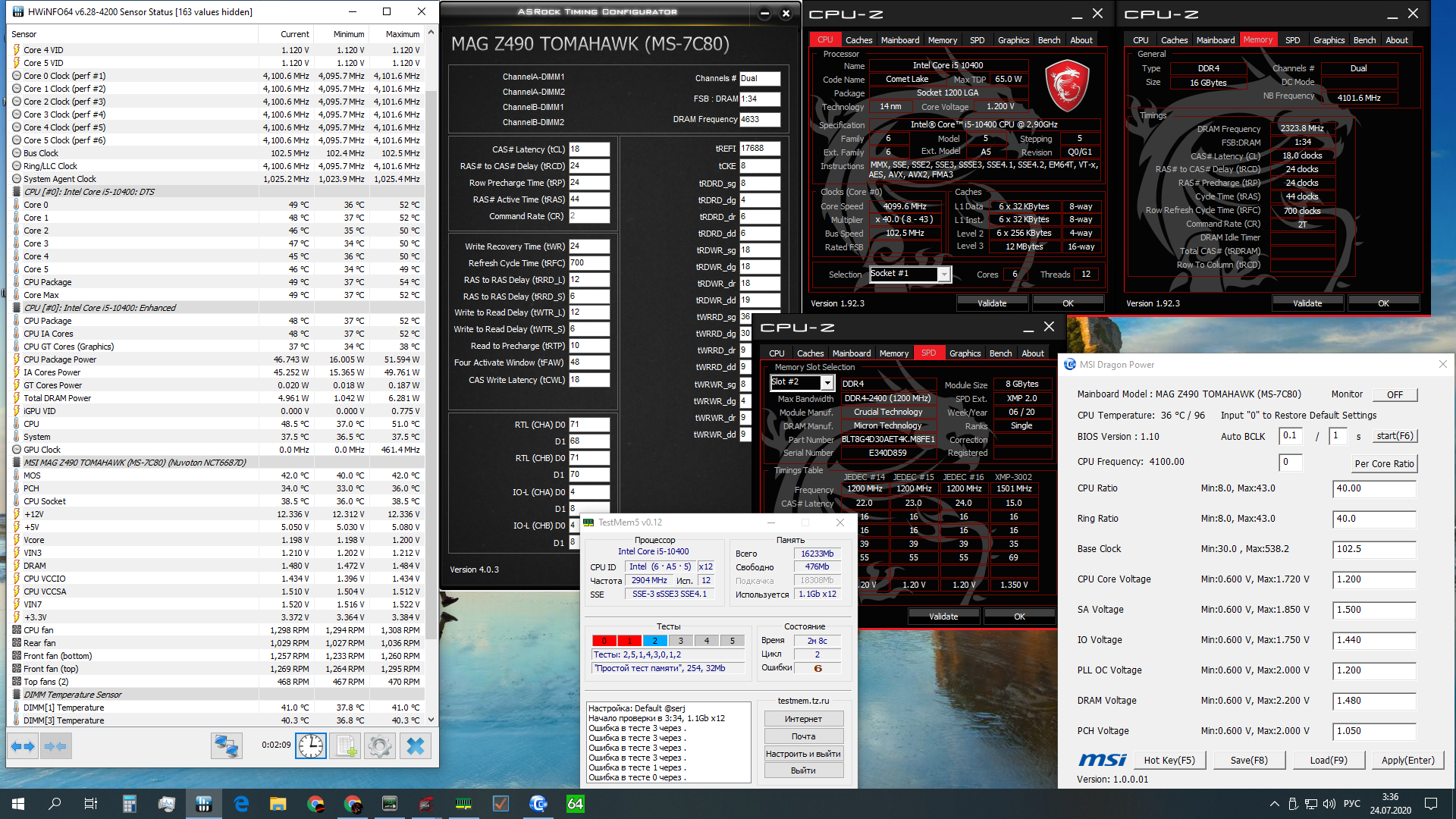The height and width of the screenshot is (819, 1456).
Task: Click HWiNFO log file icon
Action: coord(346,746)
